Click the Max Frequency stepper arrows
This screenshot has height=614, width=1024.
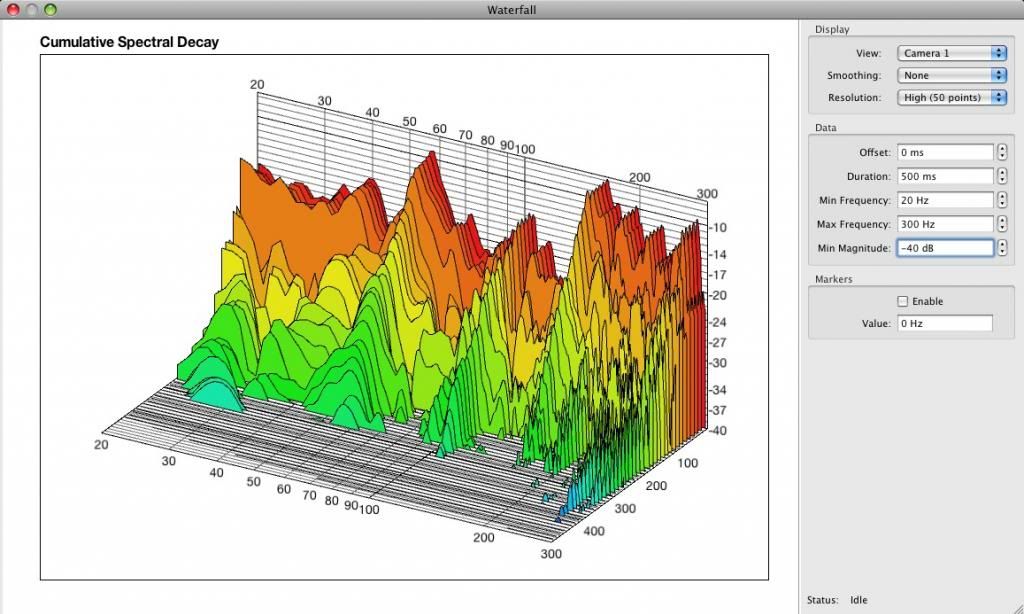[1002, 224]
